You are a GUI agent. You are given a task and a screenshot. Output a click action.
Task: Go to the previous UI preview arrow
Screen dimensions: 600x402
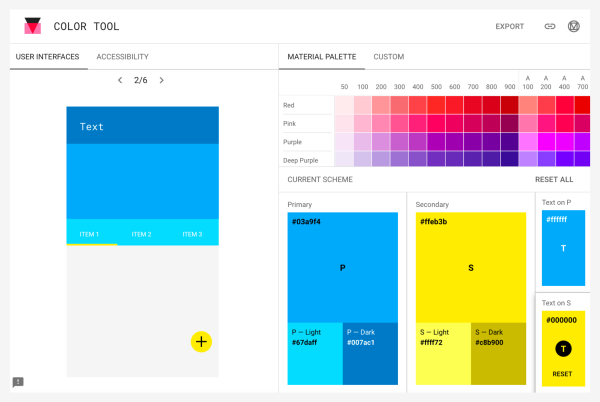click(x=120, y=80)
